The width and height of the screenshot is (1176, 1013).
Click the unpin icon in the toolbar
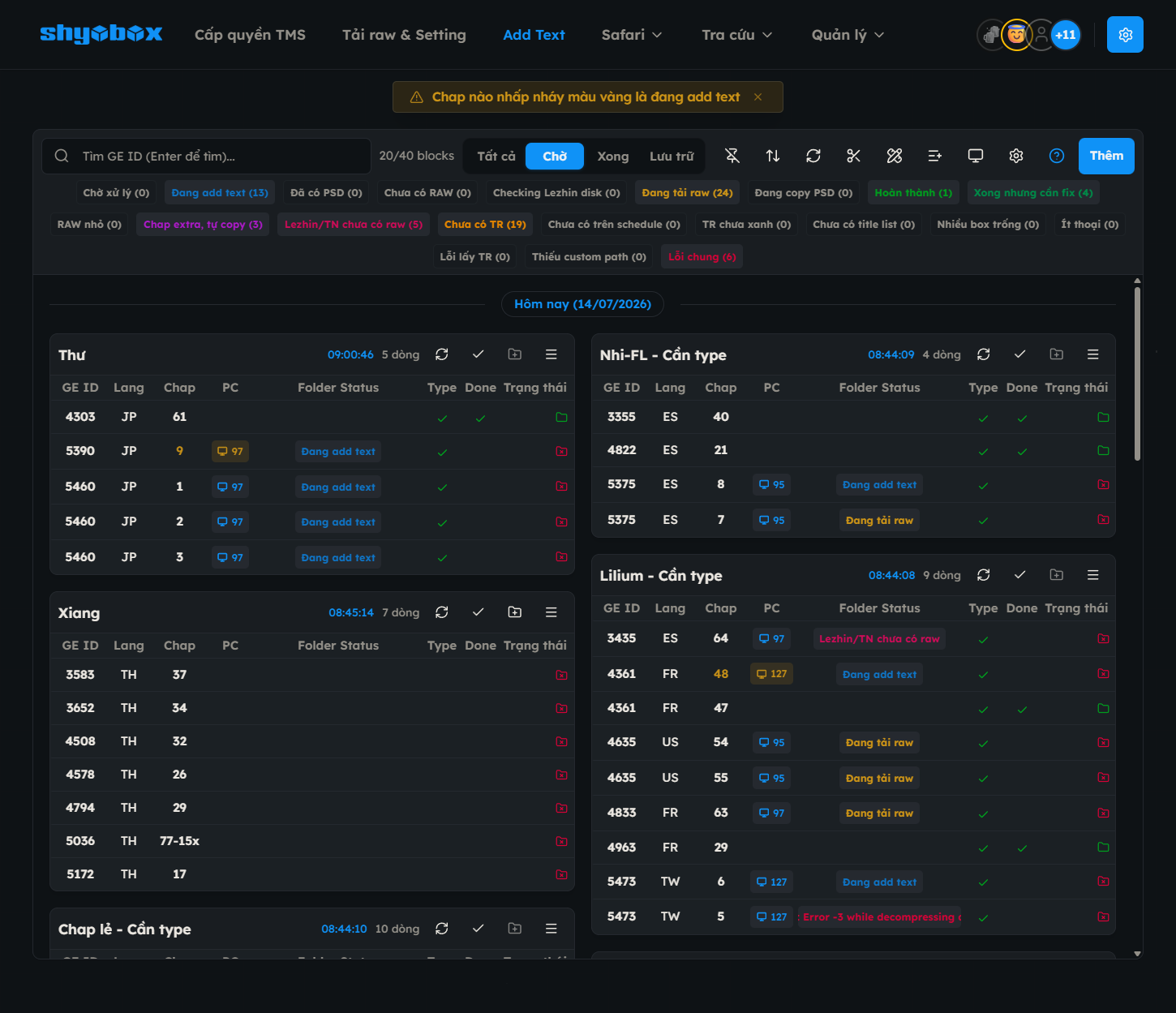click(732, 156)
